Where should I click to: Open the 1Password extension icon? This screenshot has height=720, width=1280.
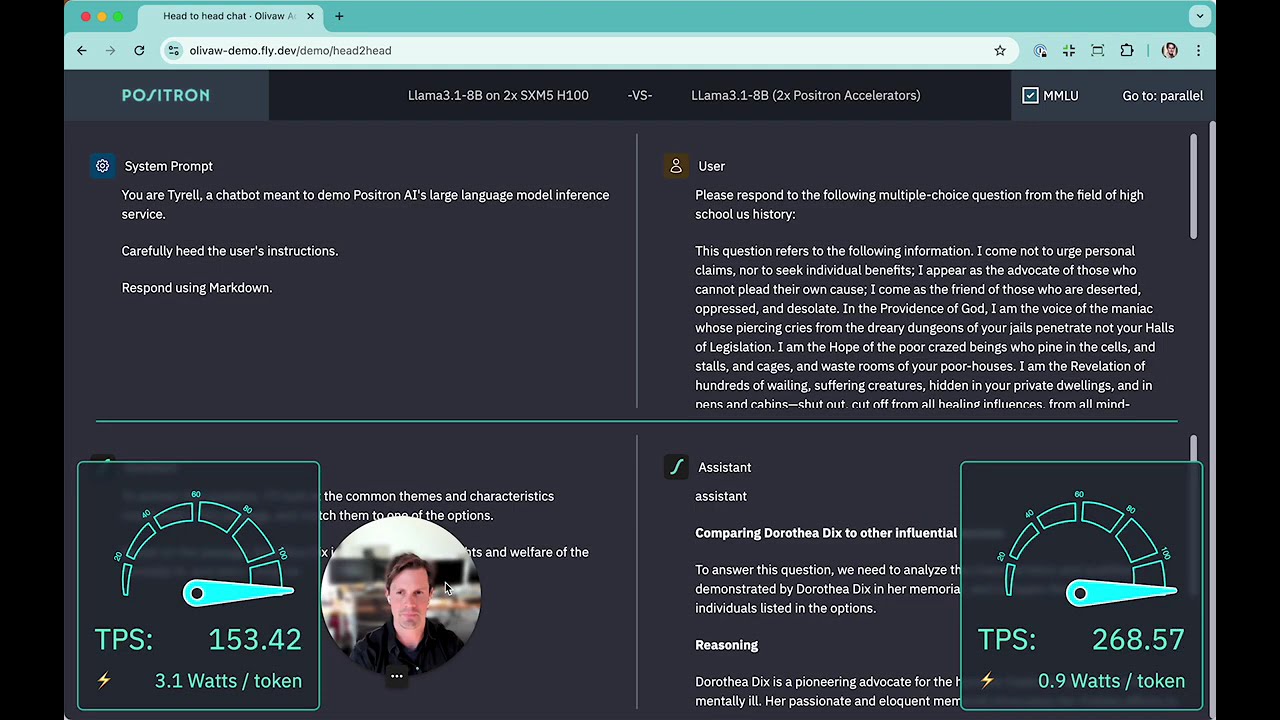tap(1040, 50)
